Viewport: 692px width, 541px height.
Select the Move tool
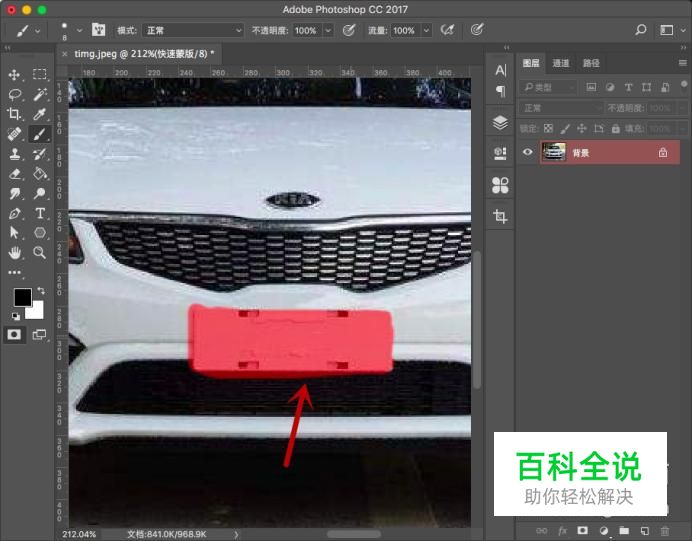click(x=14, y=75)
